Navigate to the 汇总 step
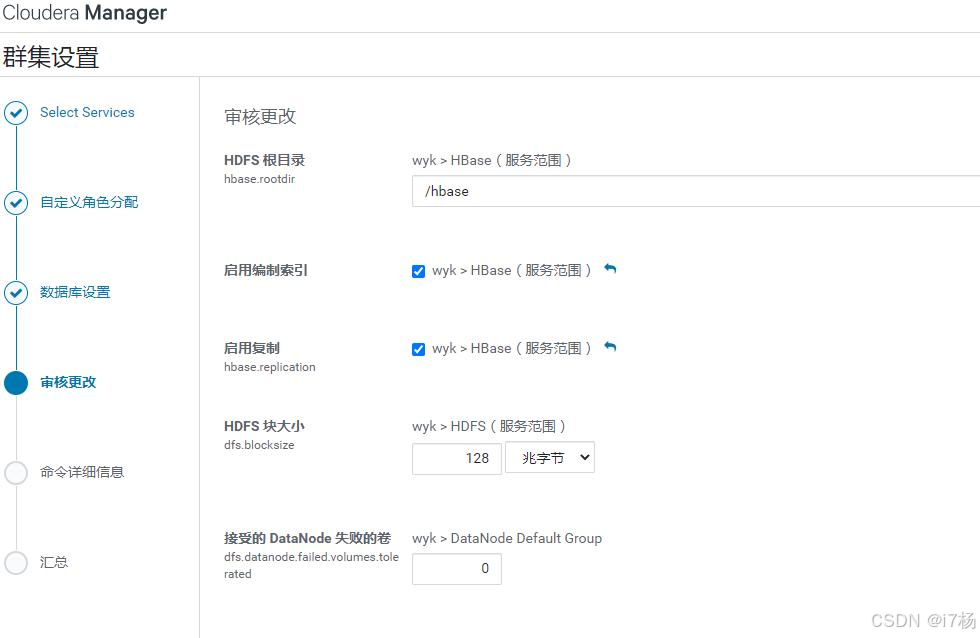 click(54, 562)
